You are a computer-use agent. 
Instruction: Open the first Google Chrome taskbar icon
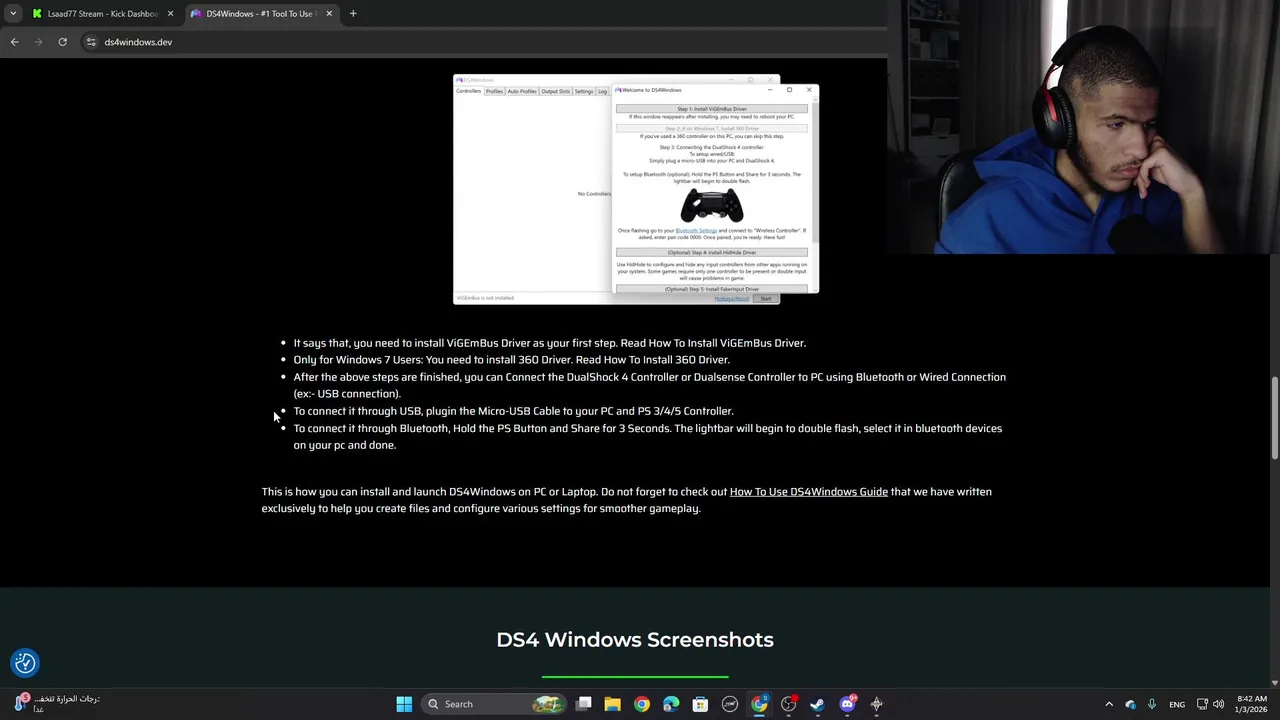[642, 704]
